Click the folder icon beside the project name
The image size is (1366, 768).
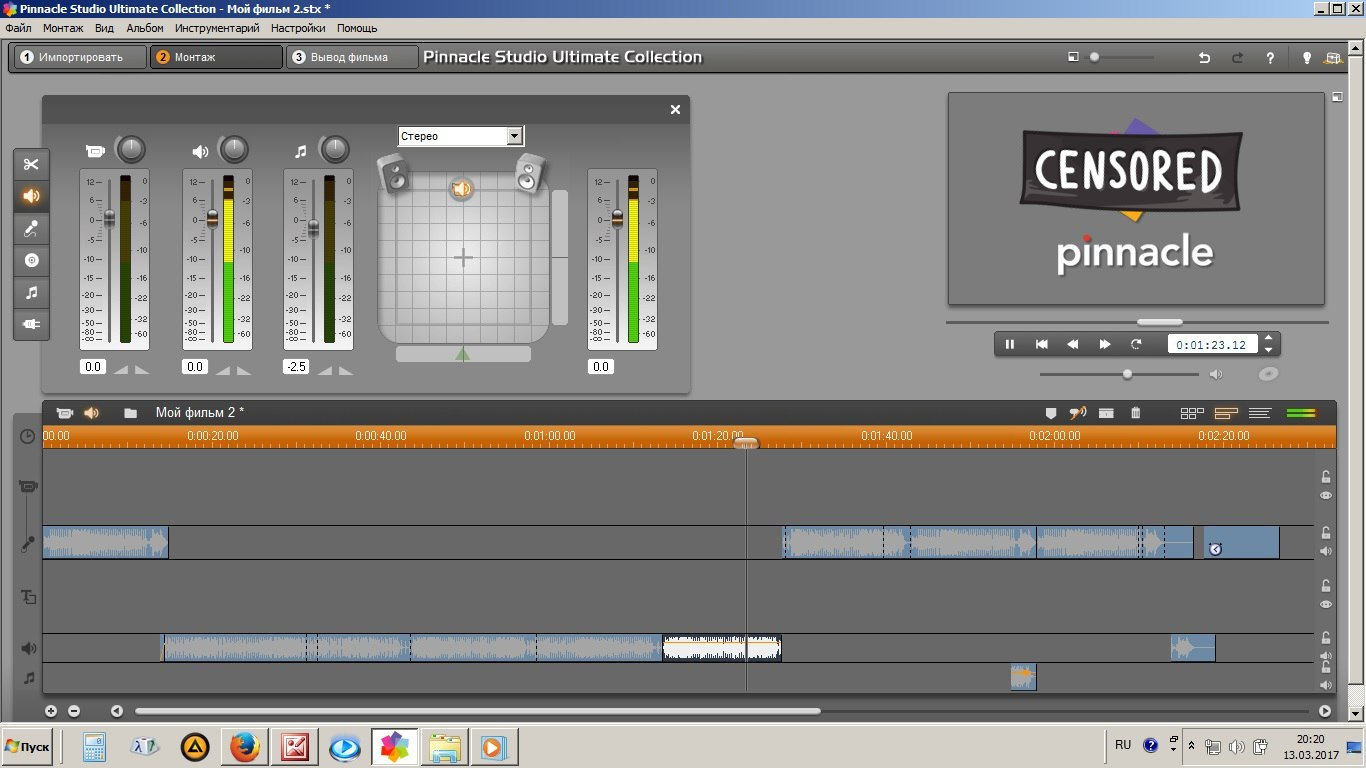(130, 412)
